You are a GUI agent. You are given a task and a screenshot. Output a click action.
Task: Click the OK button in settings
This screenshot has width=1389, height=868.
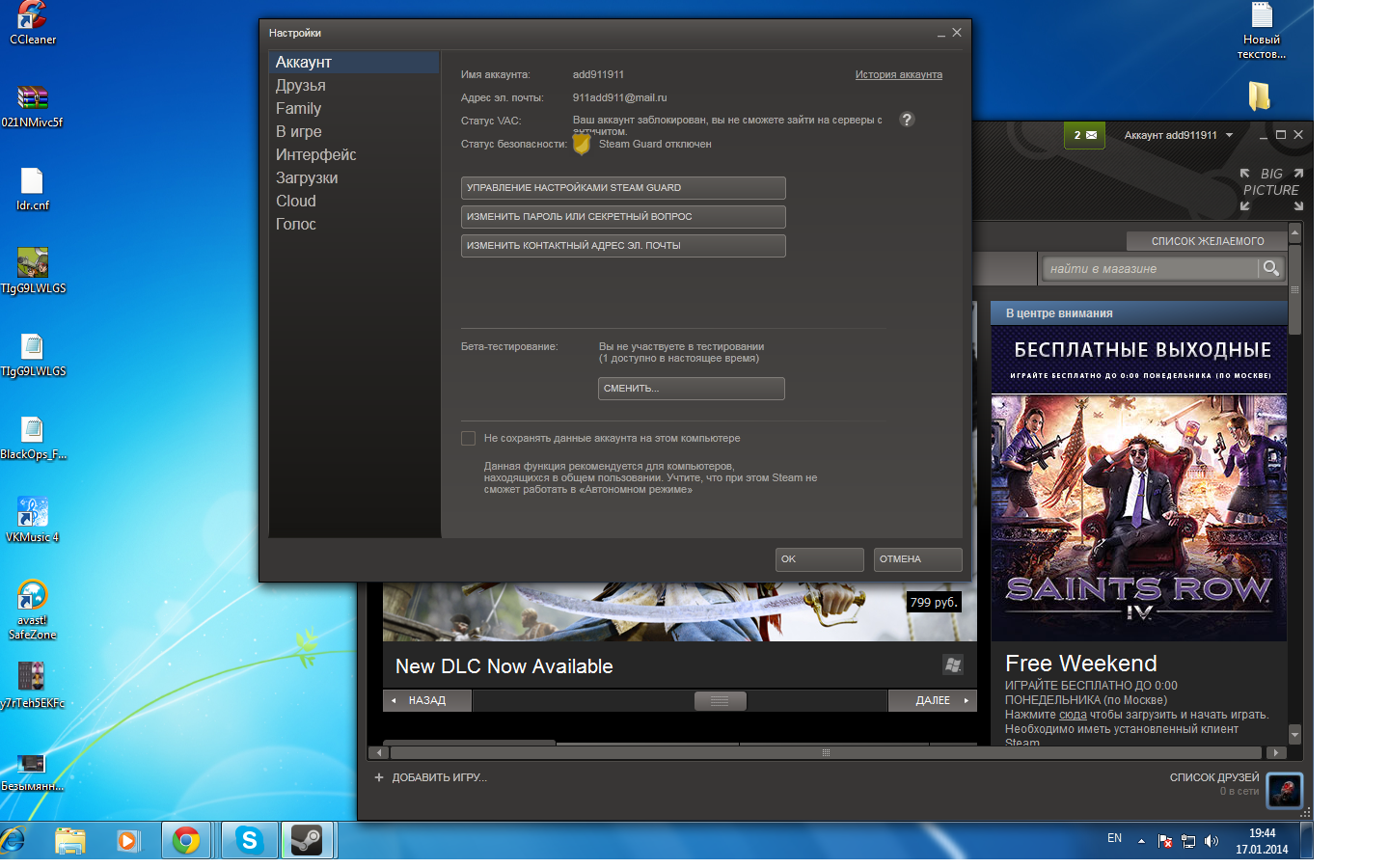[819, 559]
